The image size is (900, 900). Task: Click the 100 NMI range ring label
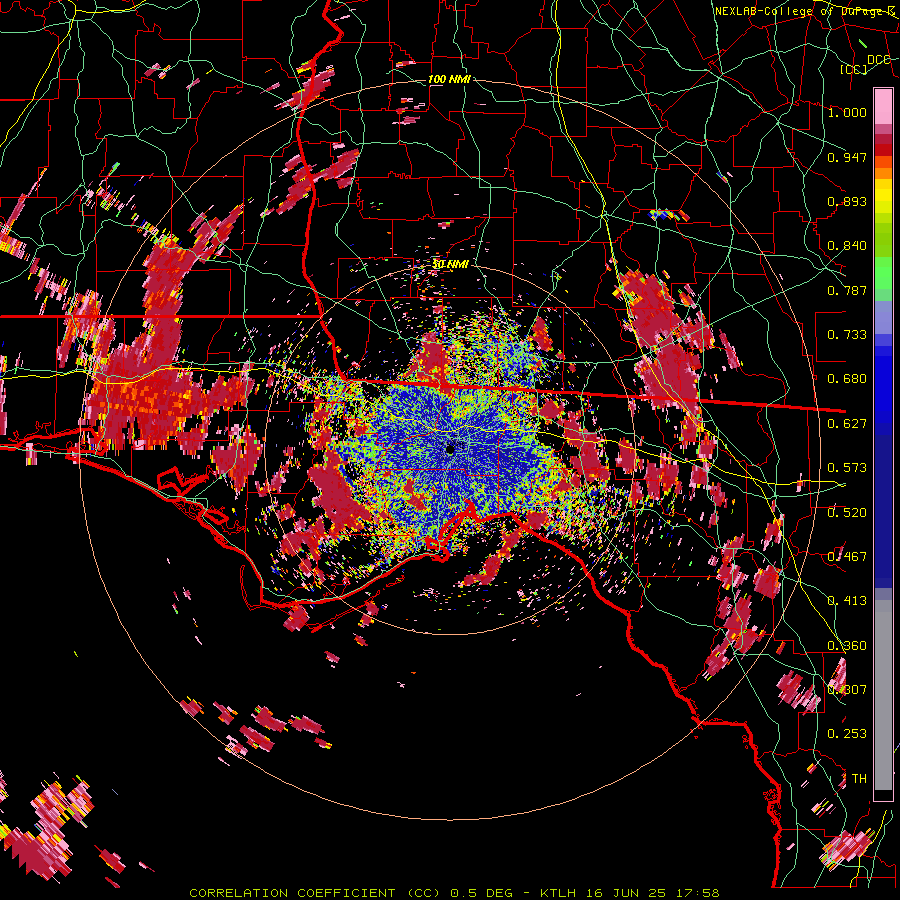coord(449,79)
